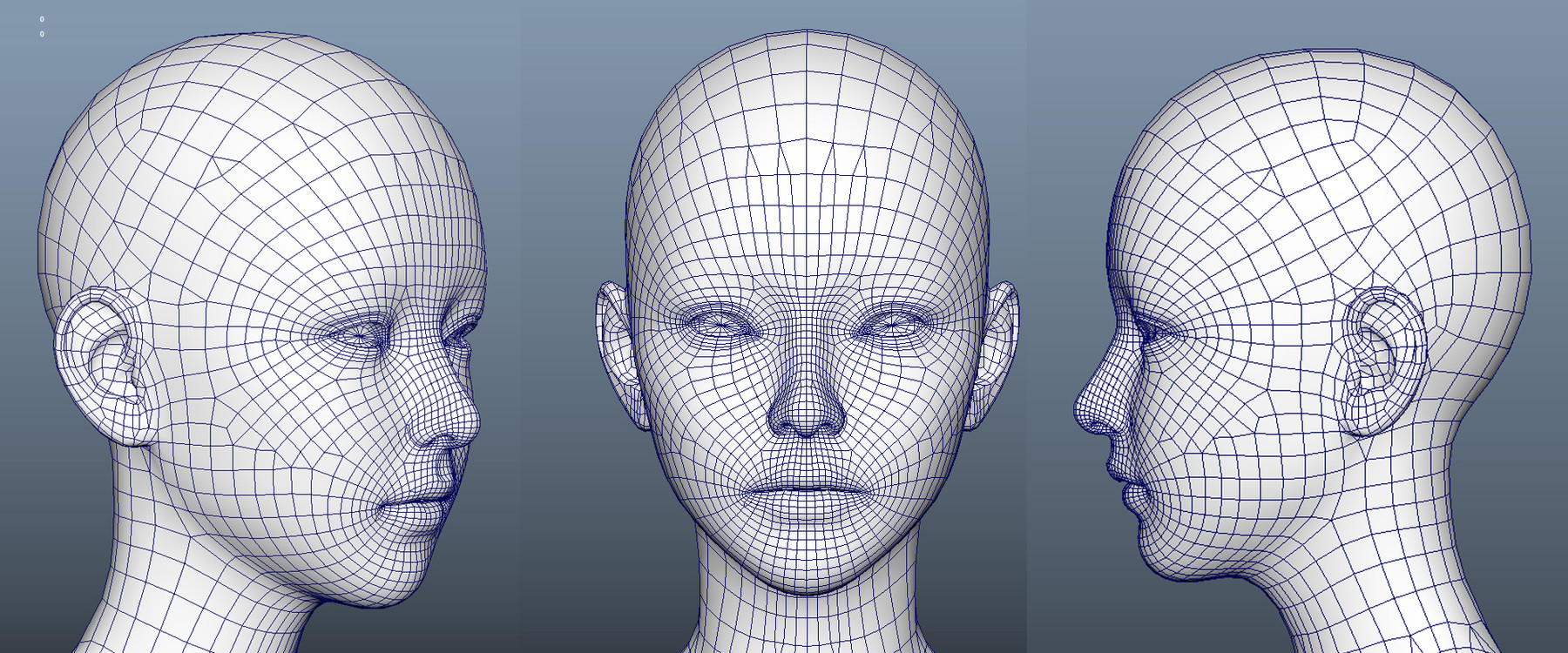Click the first "0" heads-up display value
1568x653 pixels.
click(x=42, y=19)
